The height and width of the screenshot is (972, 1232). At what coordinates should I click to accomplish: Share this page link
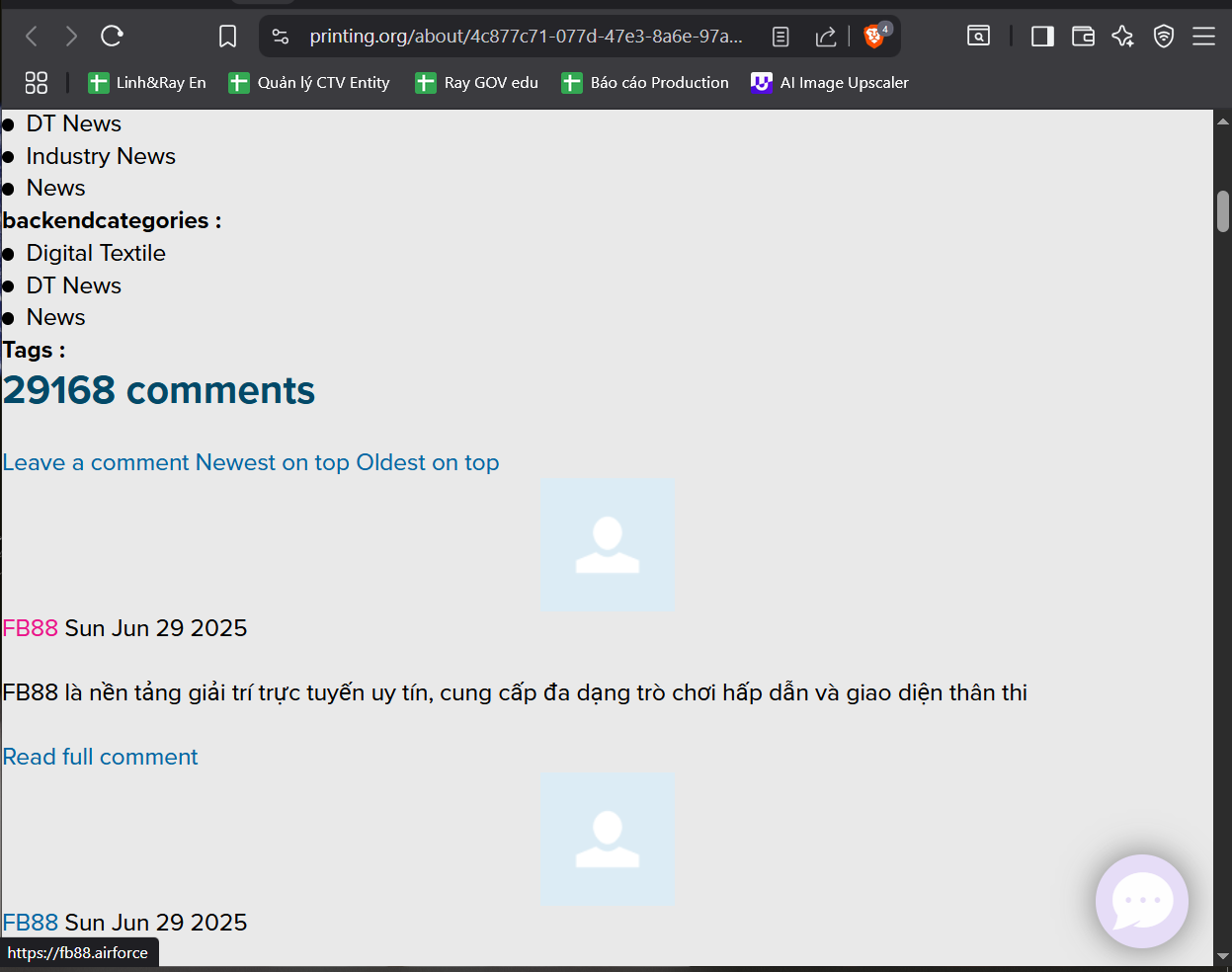pyautogui.click(x=826, y=37)
